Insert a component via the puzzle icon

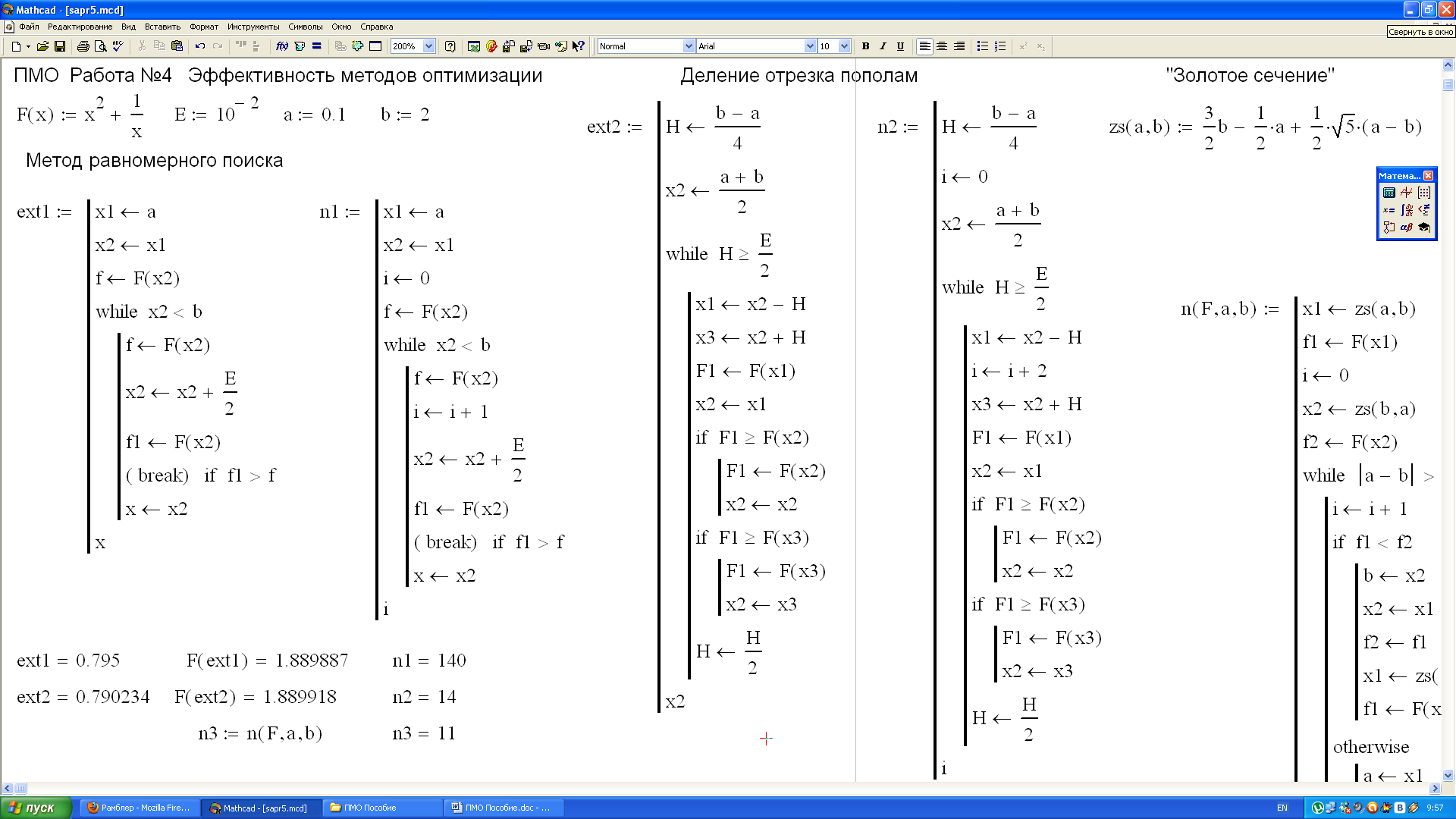[x=358, y=46]
